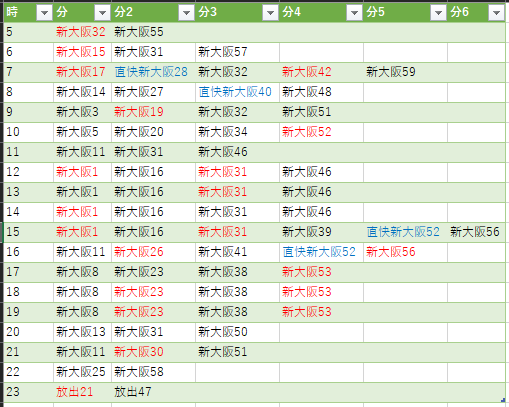Open the 分2 column filter dropdown
The image size is (509, 407).
[x=186, y=13]
